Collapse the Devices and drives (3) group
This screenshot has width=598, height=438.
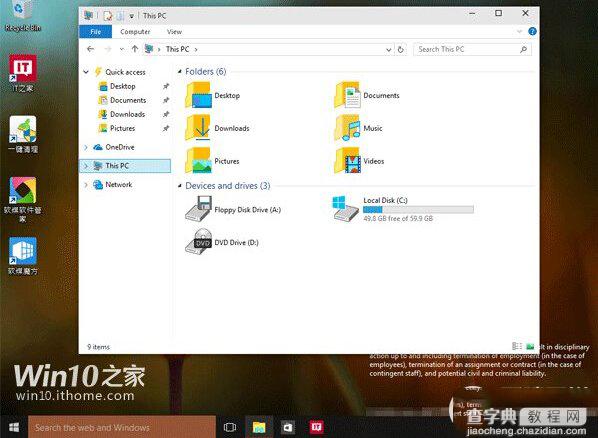(180, 186)
